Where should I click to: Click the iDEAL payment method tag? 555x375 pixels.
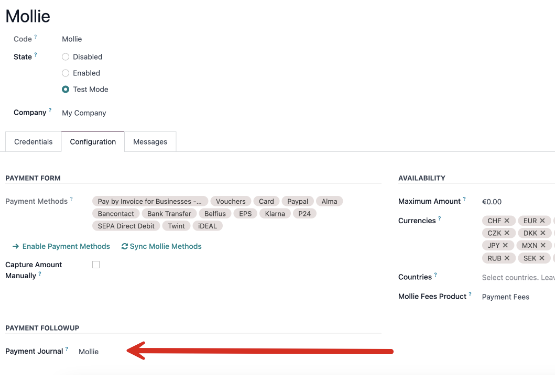pyautogui.click(x=207, y=226)
